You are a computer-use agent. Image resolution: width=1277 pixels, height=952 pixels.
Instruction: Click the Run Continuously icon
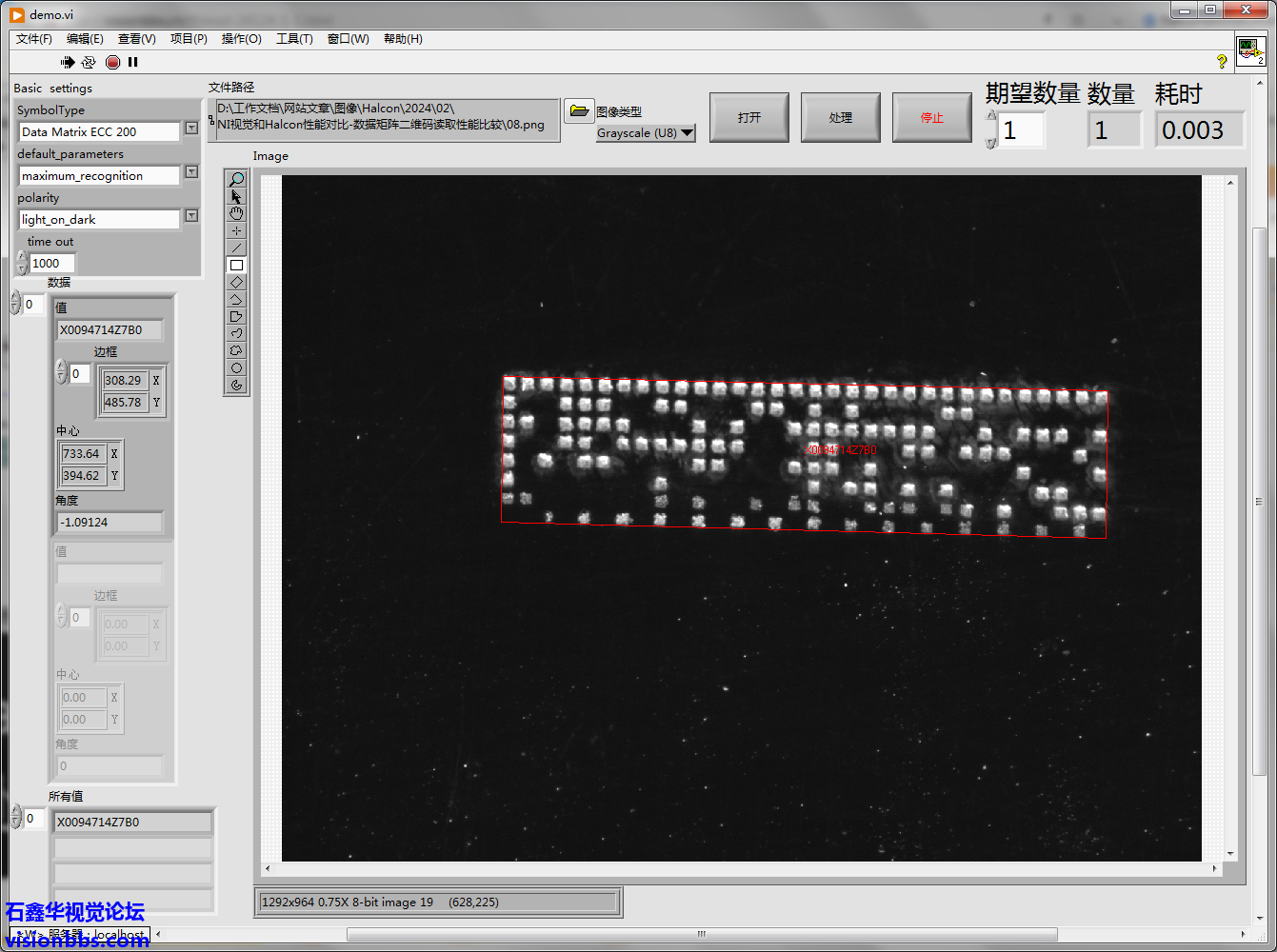89,62
